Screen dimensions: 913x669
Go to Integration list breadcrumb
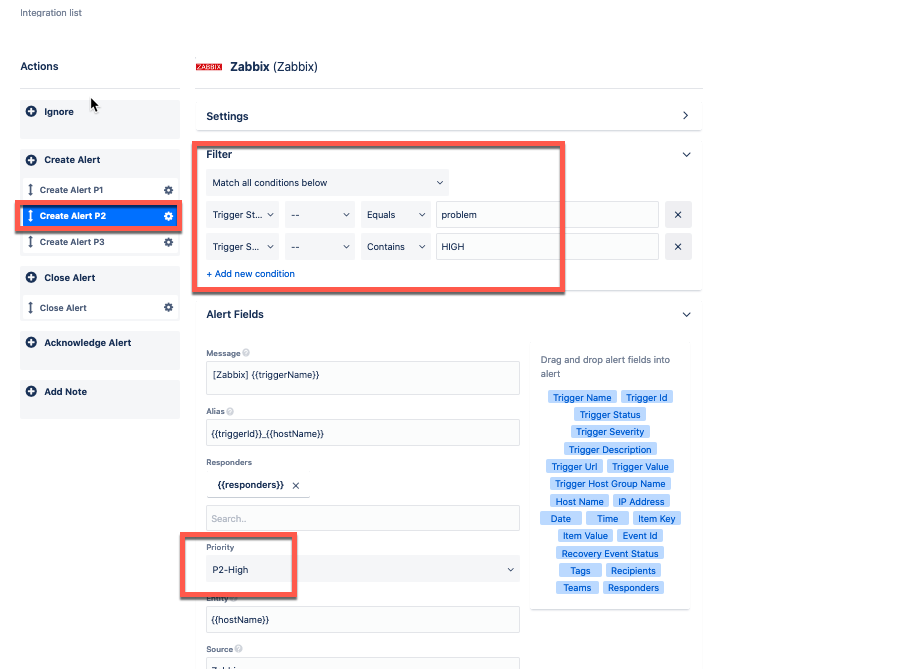tap(51, 12)
